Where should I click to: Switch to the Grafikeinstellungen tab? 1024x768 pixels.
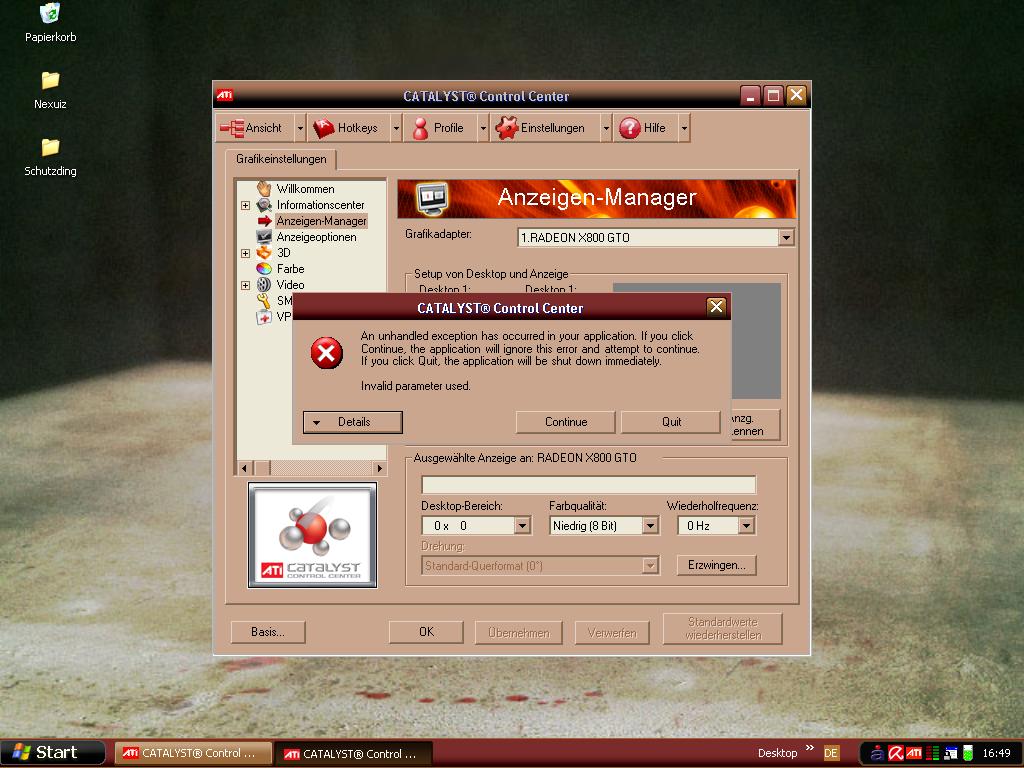(281, 159)
